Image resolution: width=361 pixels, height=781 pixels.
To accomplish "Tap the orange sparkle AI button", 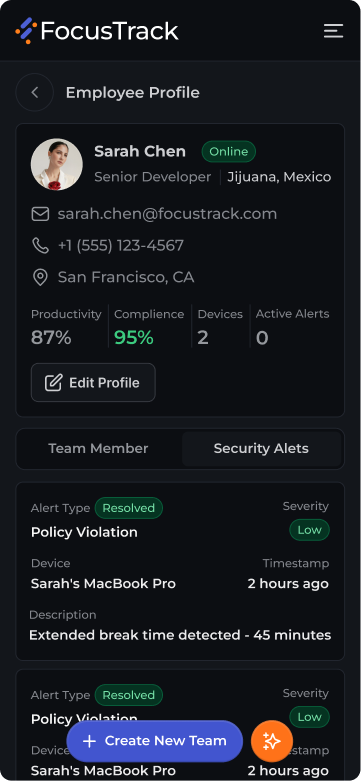I will [x=272, y=741].
